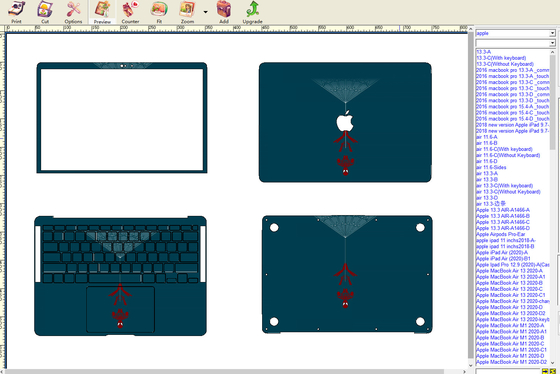Viewport: 560px width, 374px height.
Task: Toggle the Preview toolbar icon
Action: click(x=102, y=12)
